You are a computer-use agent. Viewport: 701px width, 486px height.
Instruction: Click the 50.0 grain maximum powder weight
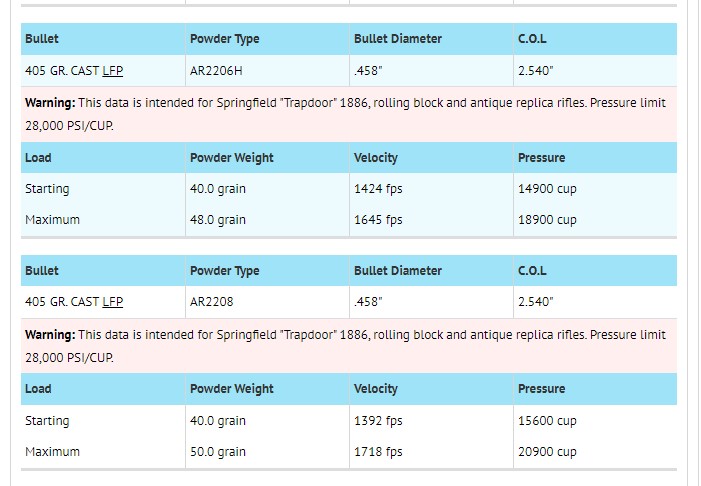point(218,452)
